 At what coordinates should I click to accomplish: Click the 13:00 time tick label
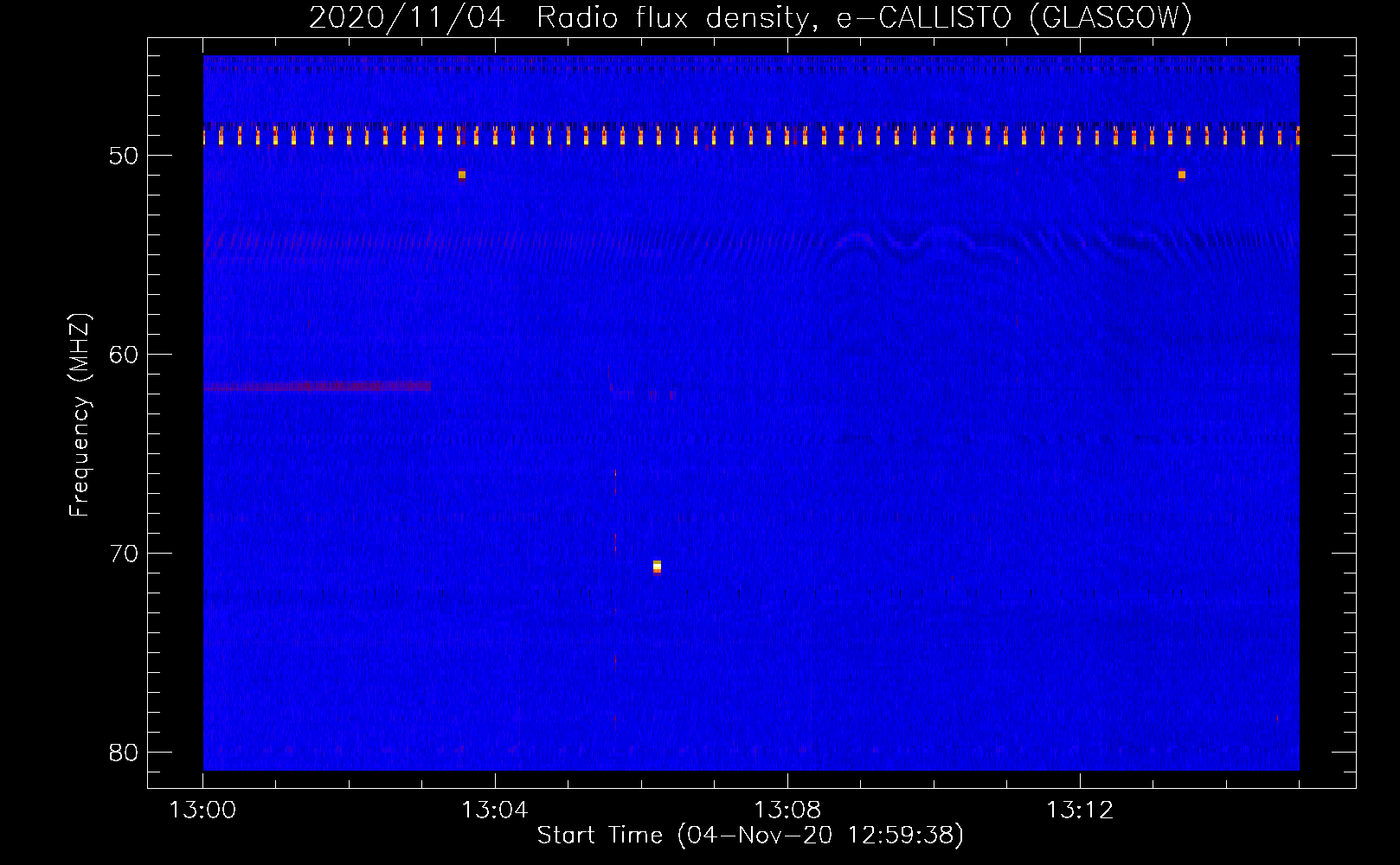point(202,811)
